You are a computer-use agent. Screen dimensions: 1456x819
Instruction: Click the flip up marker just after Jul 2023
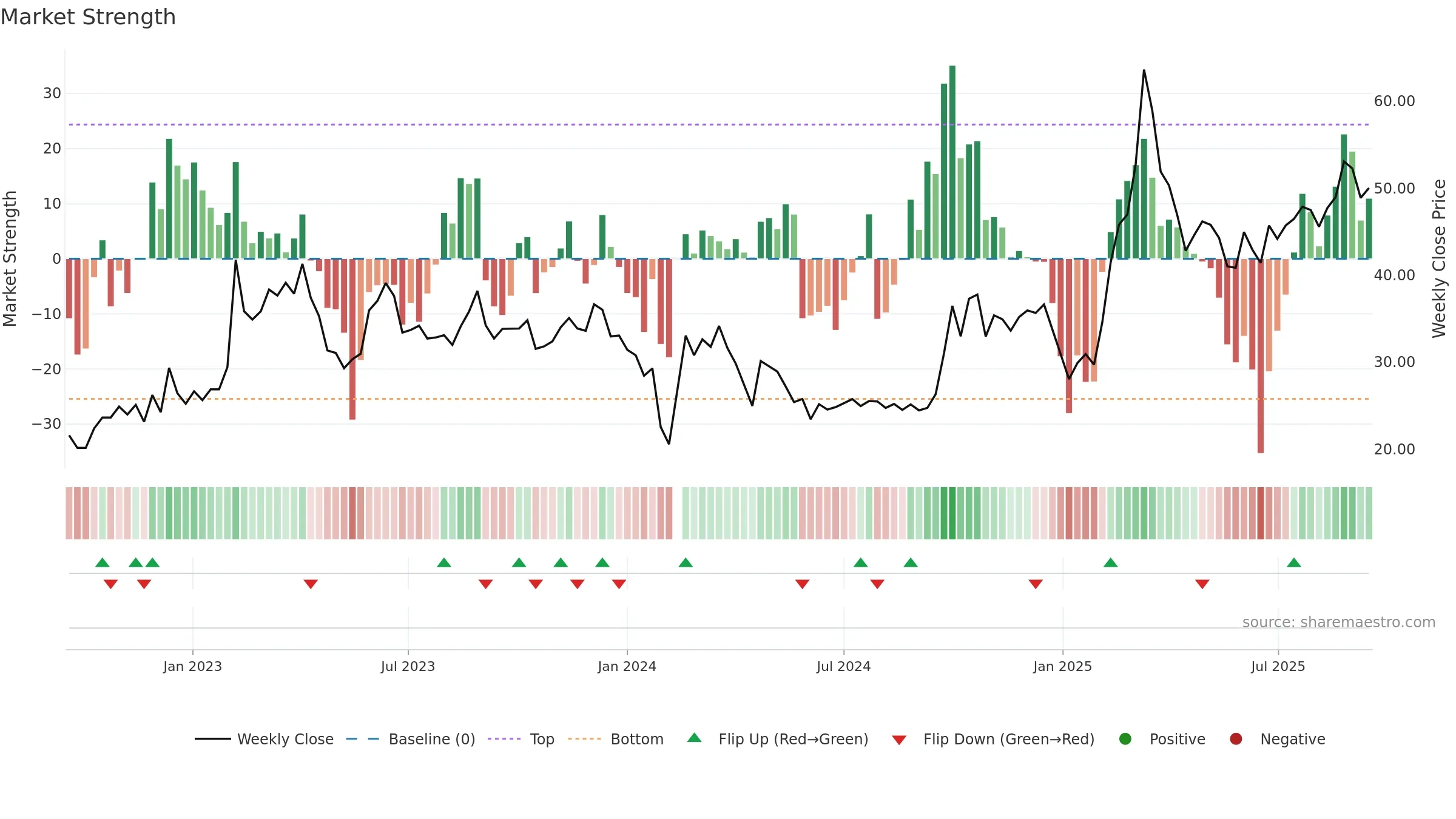(444, 562)
